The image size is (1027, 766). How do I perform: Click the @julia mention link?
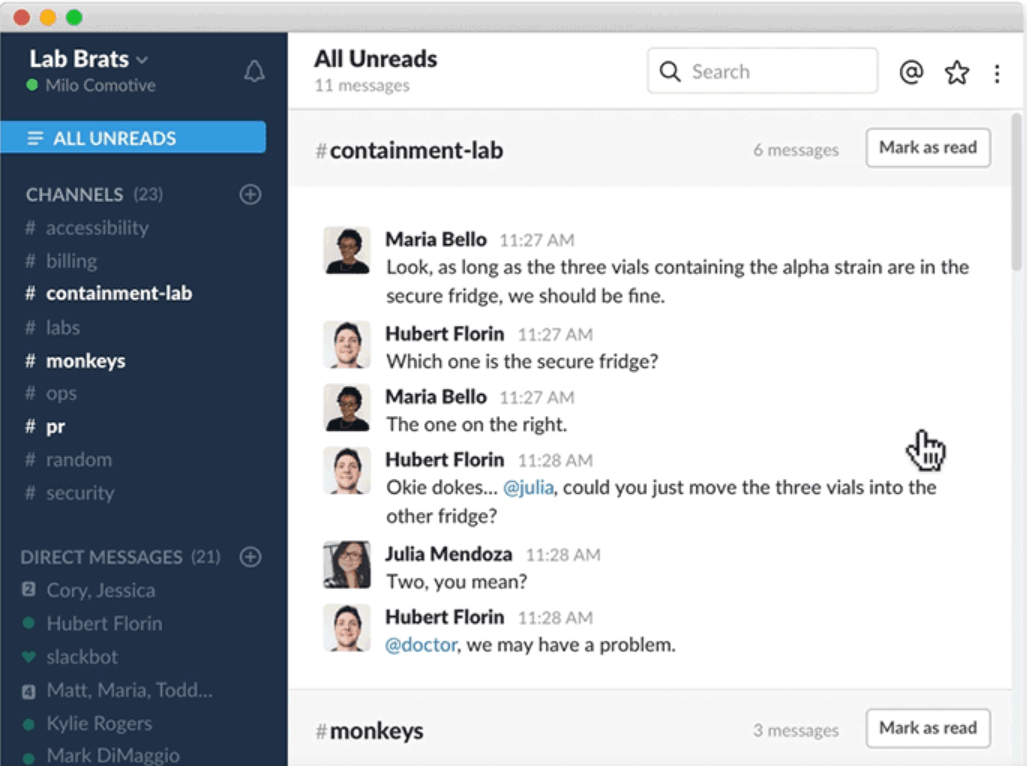[528, 487]
